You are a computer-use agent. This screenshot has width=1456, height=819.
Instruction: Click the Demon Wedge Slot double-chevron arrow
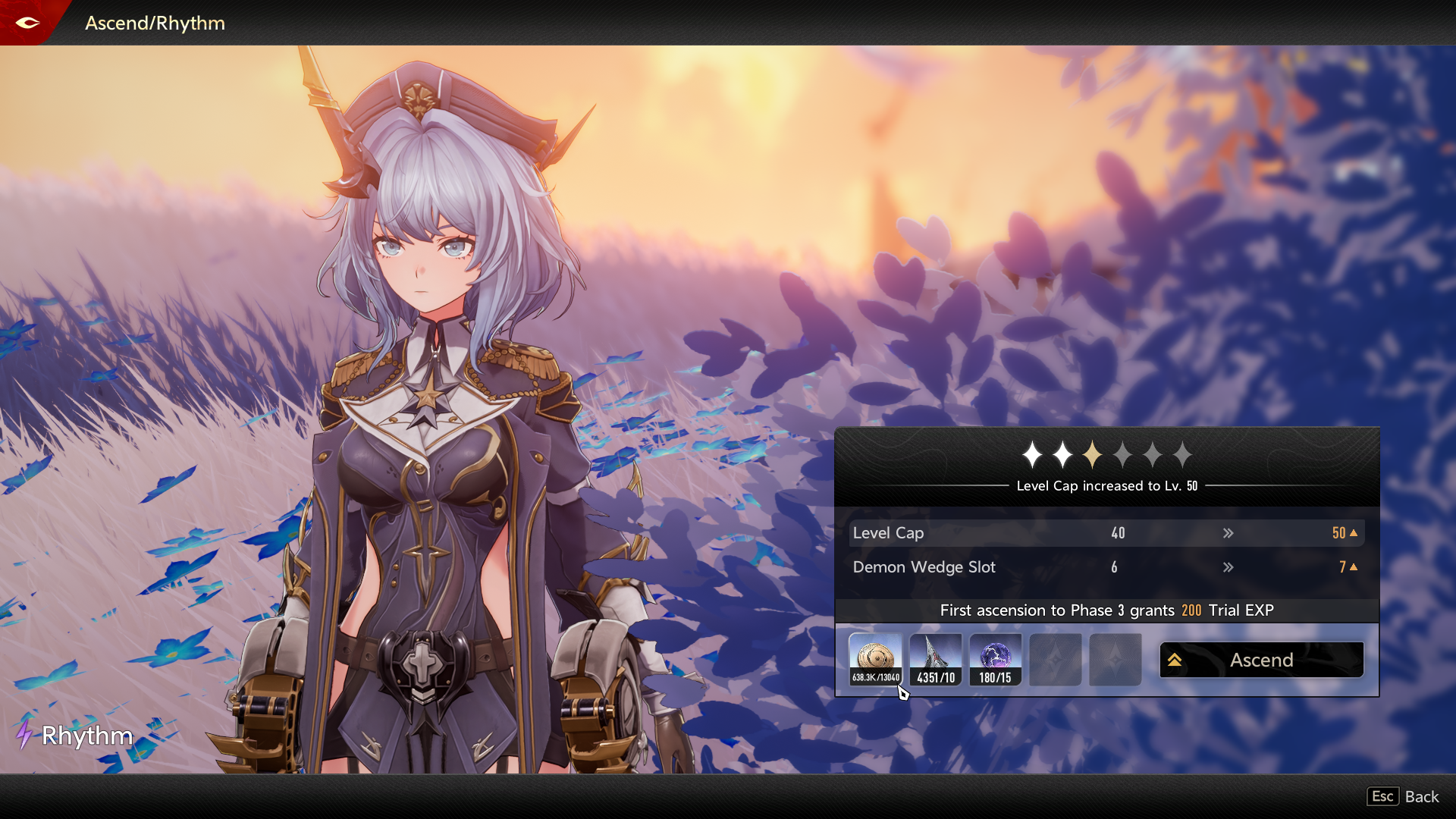click(1228, 567)
